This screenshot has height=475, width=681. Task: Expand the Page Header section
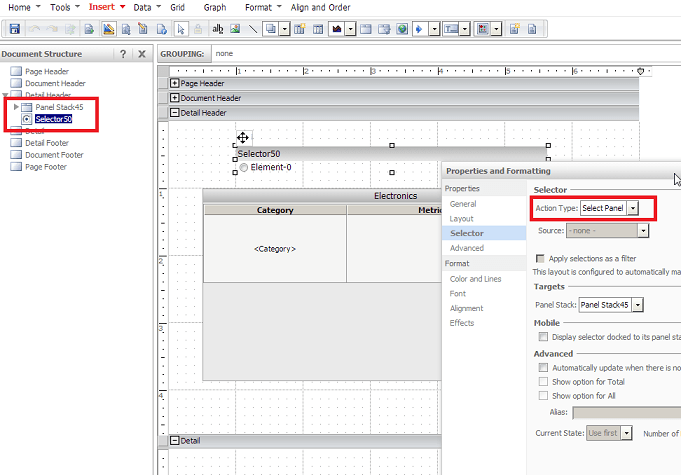click(175, 83)
